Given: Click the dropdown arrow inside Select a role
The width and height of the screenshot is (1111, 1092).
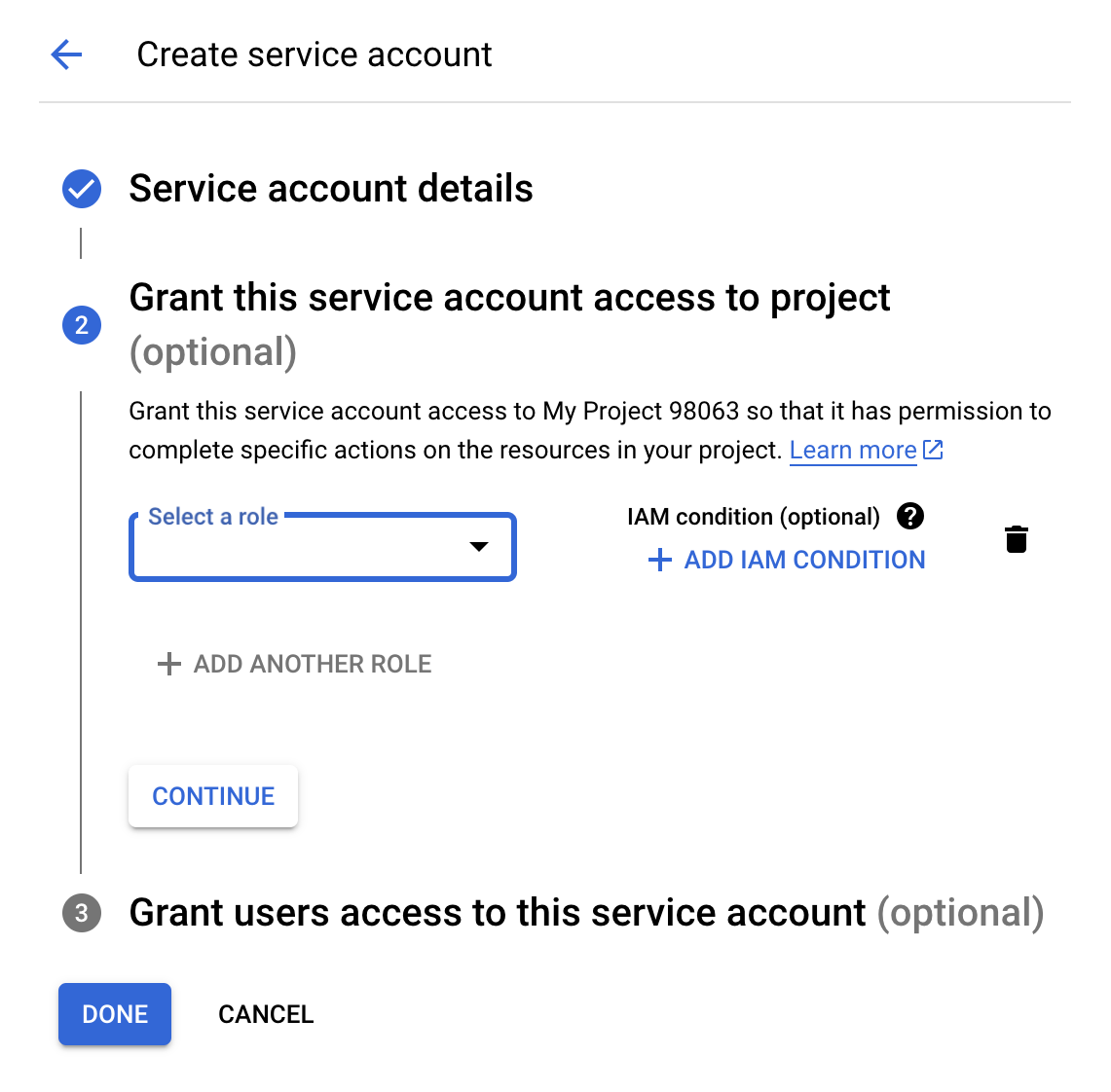Looking at the screenshot, I should 479,547.
